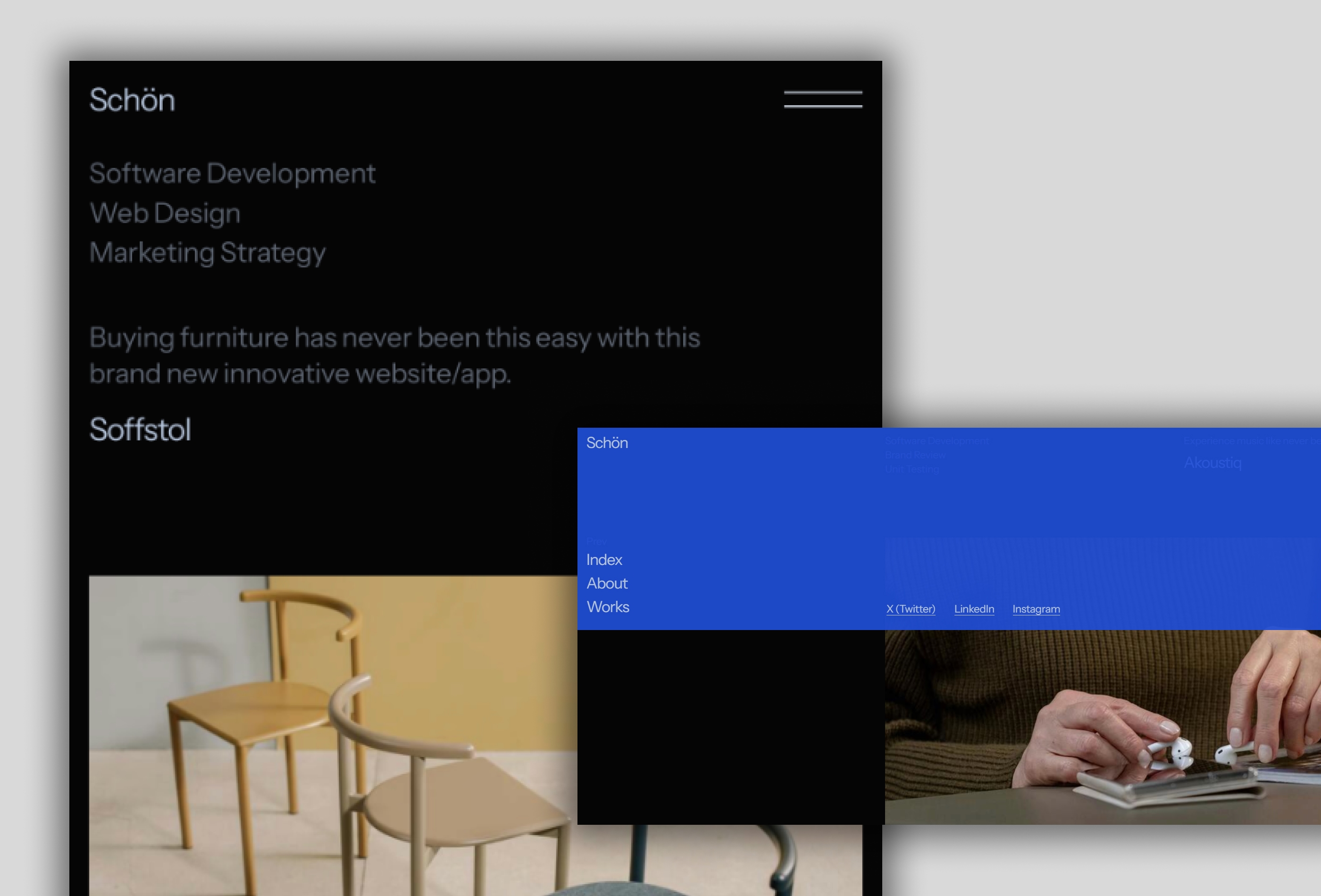Click the Schön logo on the blue menu overlay

pyautogui.click(x=607, y=443)
